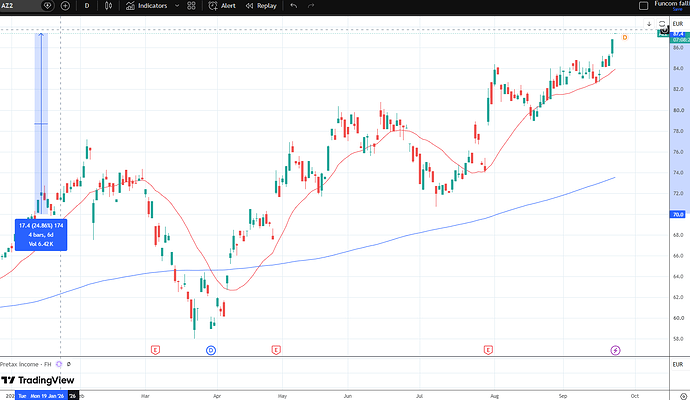Open time axis settings gear icon
The width and height of the screenshot is (690, 400).
(683, 396)
